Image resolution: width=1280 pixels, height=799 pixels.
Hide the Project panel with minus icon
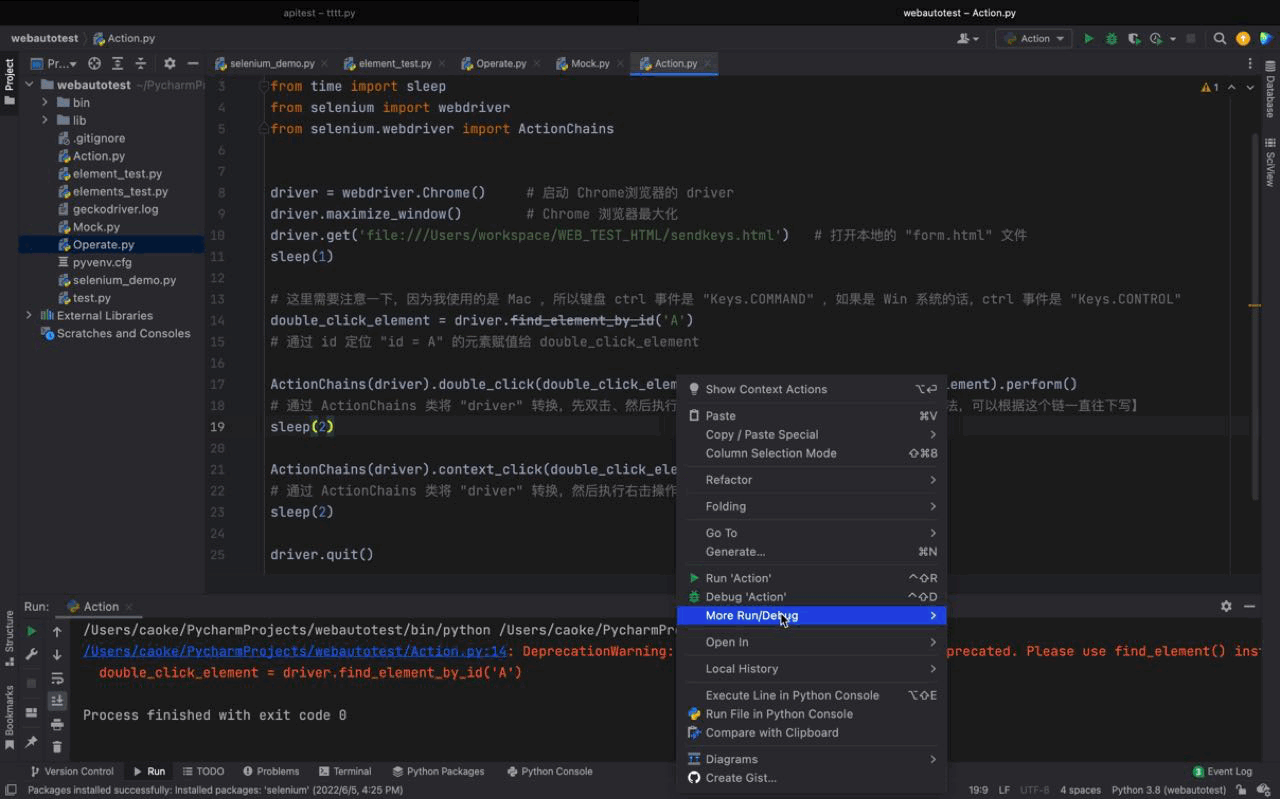[x=192, y=63]
